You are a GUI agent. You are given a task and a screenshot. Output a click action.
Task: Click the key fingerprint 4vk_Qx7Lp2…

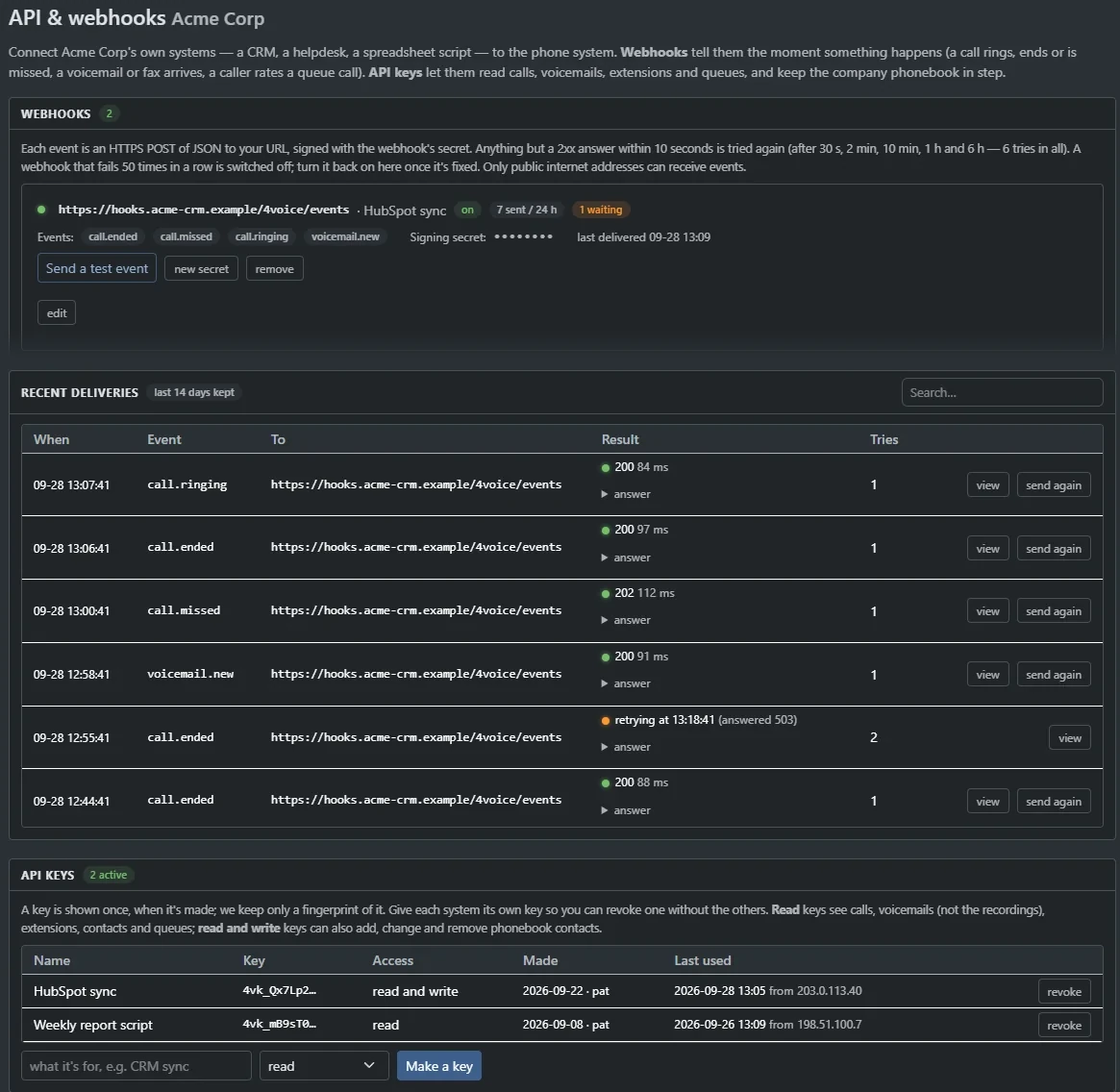(x=280, y=990)
